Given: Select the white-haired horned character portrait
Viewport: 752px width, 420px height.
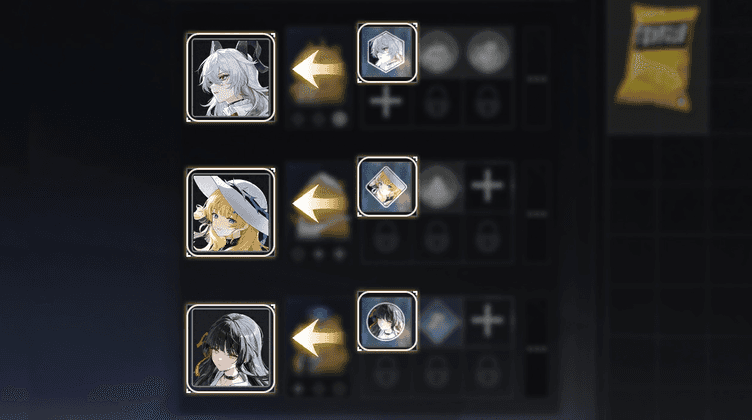Looking at the screenshot, I should click(231, 77).
